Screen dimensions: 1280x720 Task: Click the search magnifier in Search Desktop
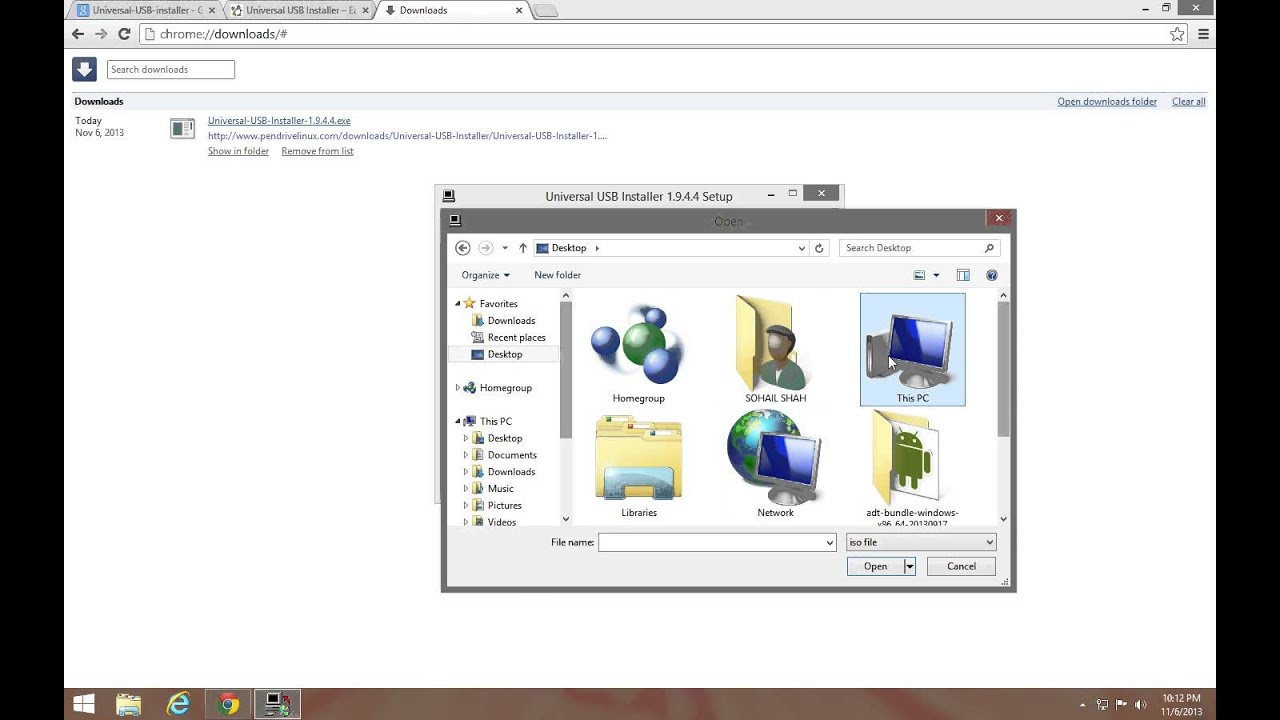click(x=989, y=248)
